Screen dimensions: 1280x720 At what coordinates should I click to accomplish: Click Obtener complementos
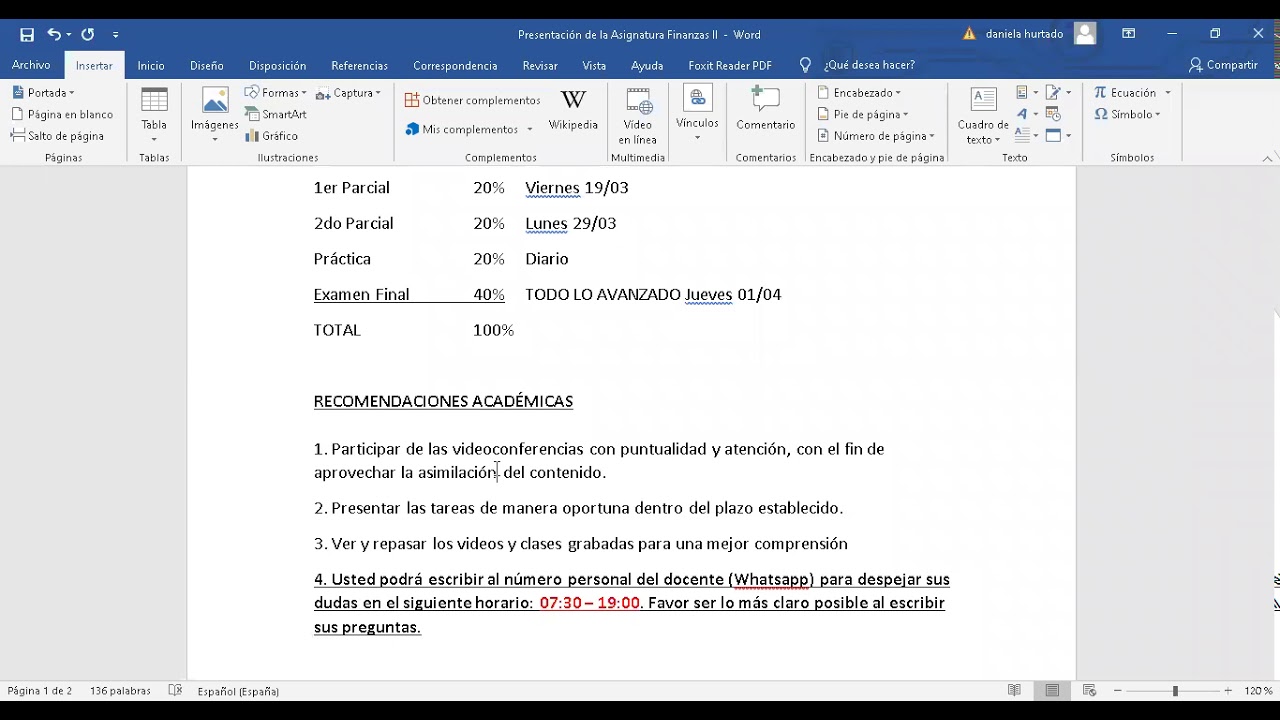point(473,100)
